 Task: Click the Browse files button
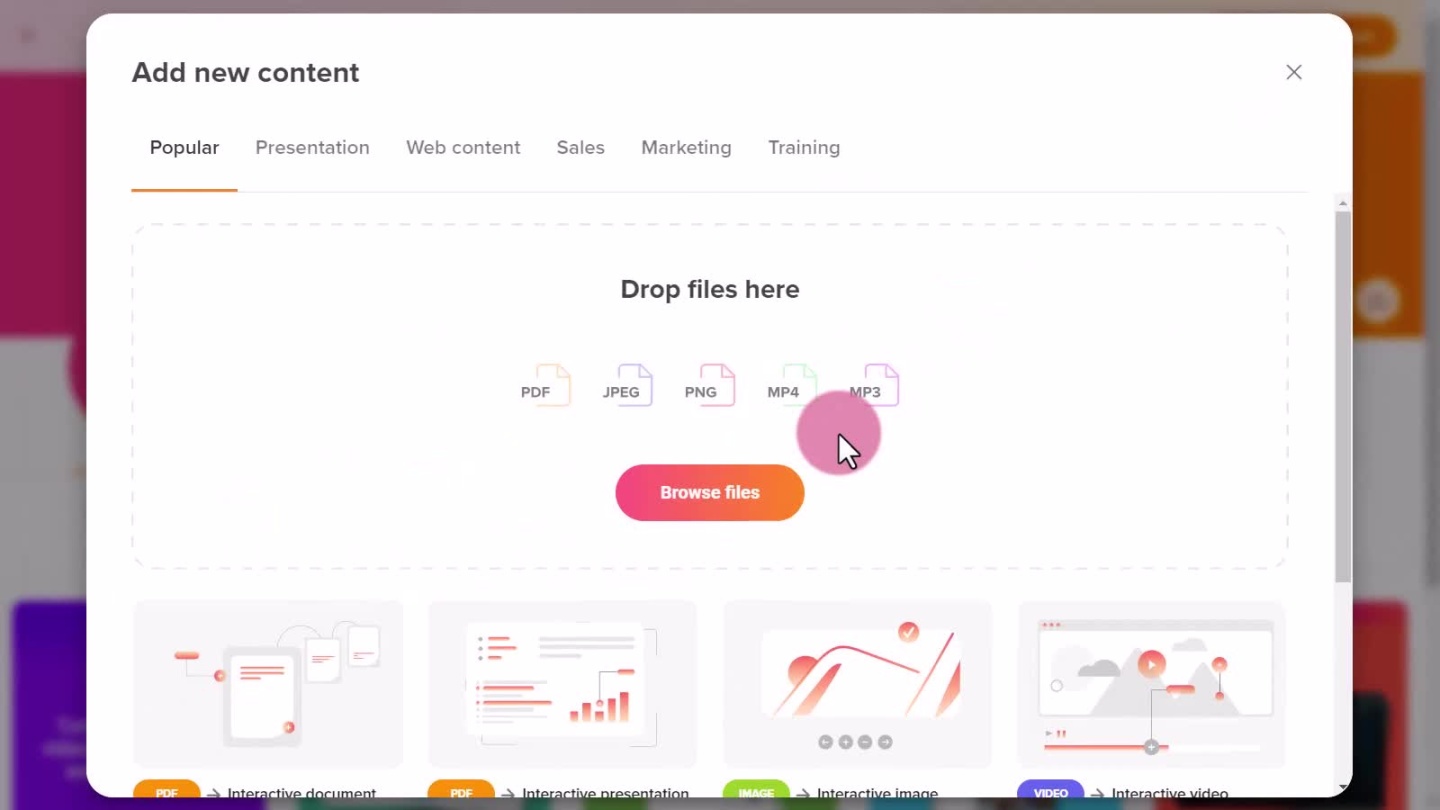click(709, 492)
